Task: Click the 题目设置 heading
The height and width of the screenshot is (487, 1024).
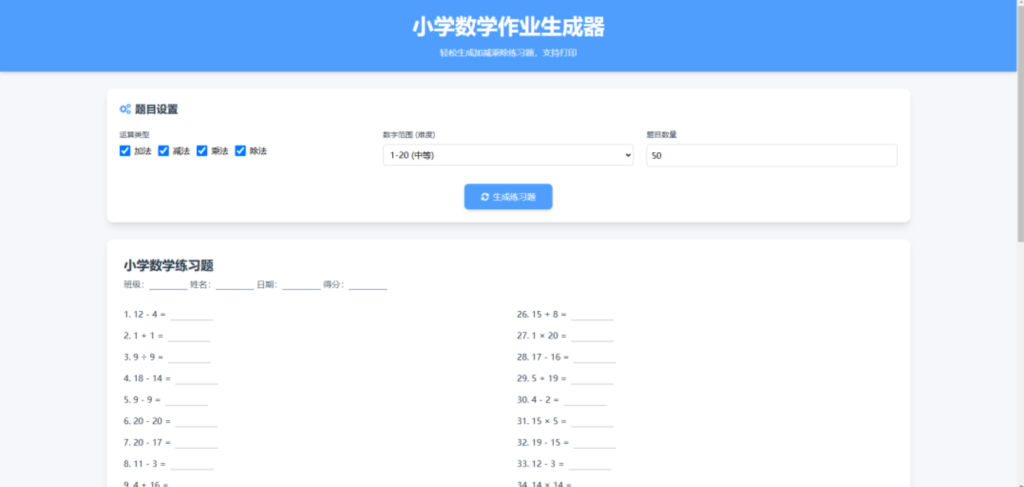Action: [156, 110]
